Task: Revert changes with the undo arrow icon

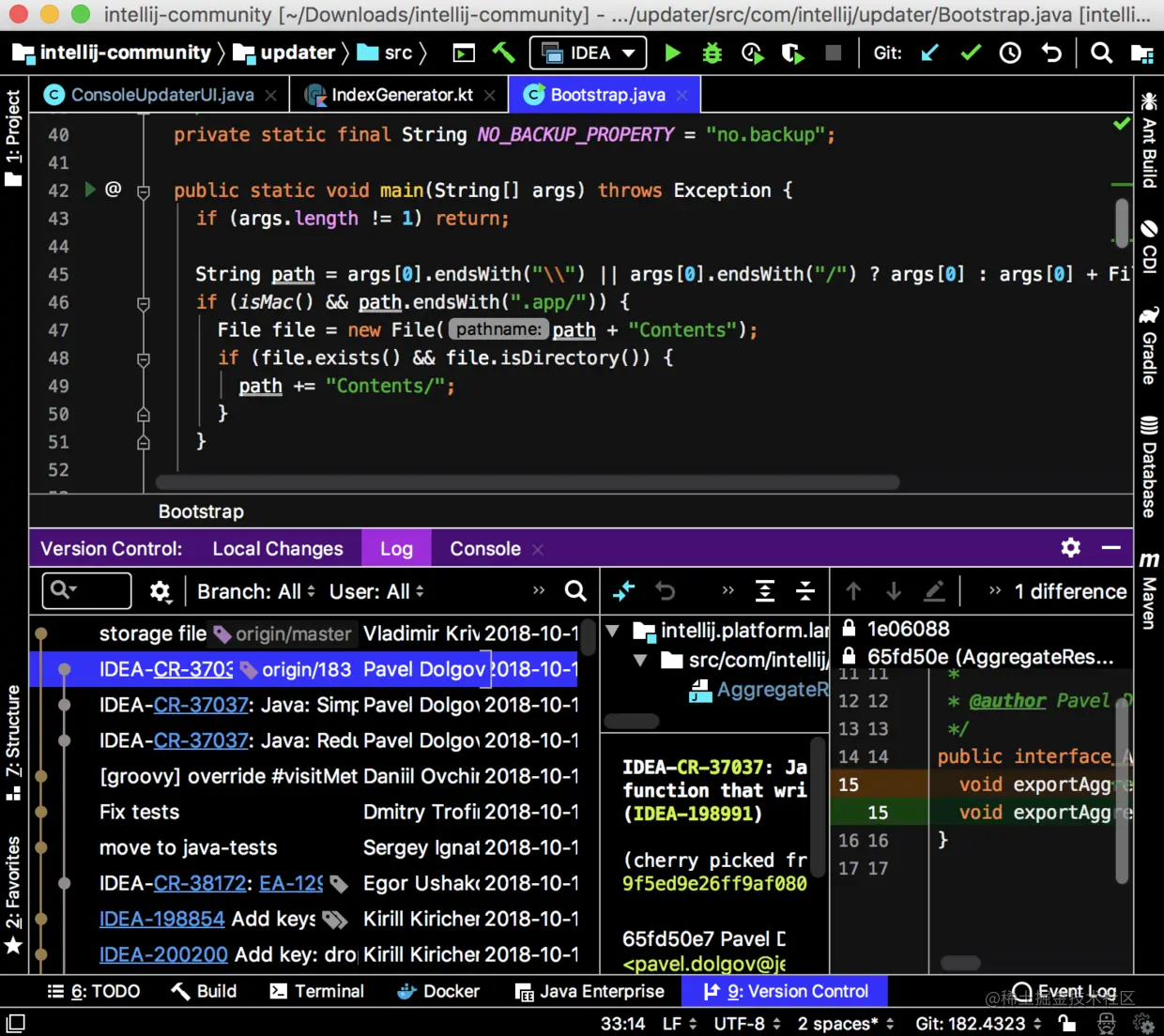Action: click(1051, 53)
